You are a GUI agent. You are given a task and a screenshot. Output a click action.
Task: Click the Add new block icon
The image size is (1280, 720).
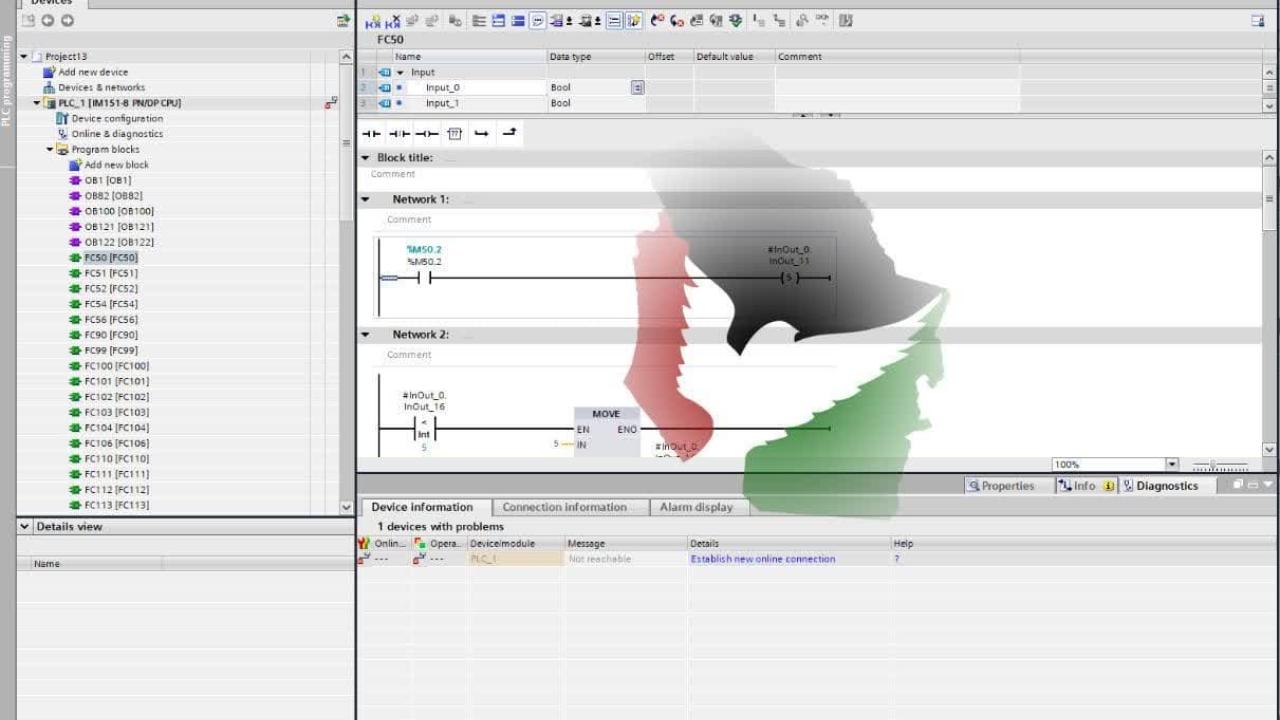(x=75, y=164)
